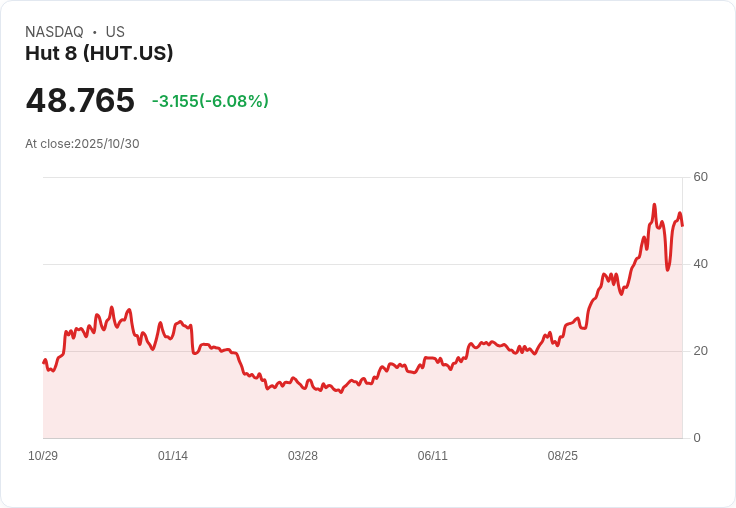Screen dimensions: 736x508
Task: Click the leftmost start of the price line
Action: 44,362
